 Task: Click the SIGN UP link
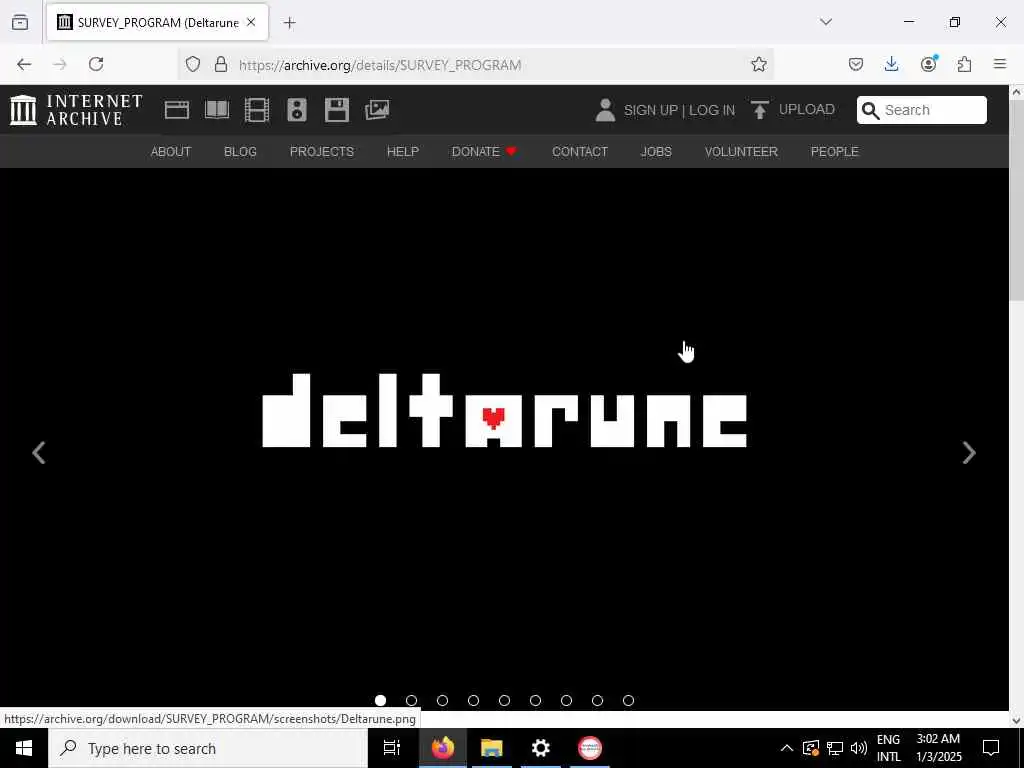click(x=650, y=110)
